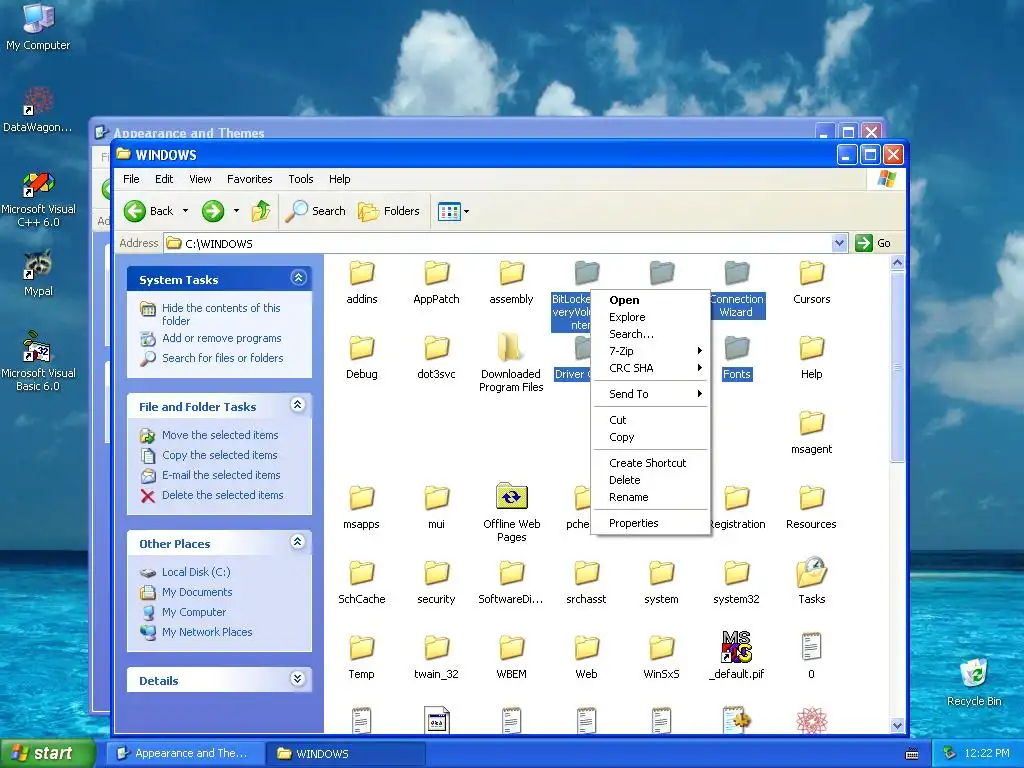Switch to Appearance and Themes taskbar button
Viewport: 1024px width, 768px height.
pos(185,754)
